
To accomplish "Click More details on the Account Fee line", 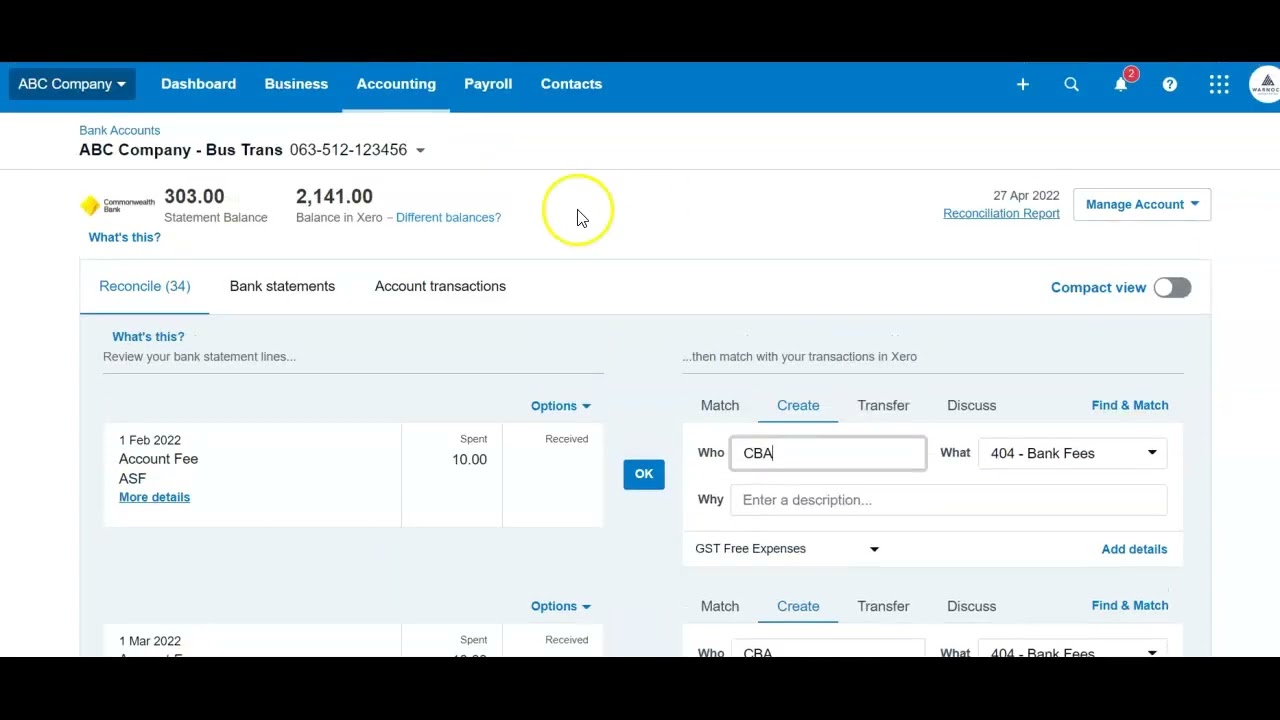I will tap(154, 497).
